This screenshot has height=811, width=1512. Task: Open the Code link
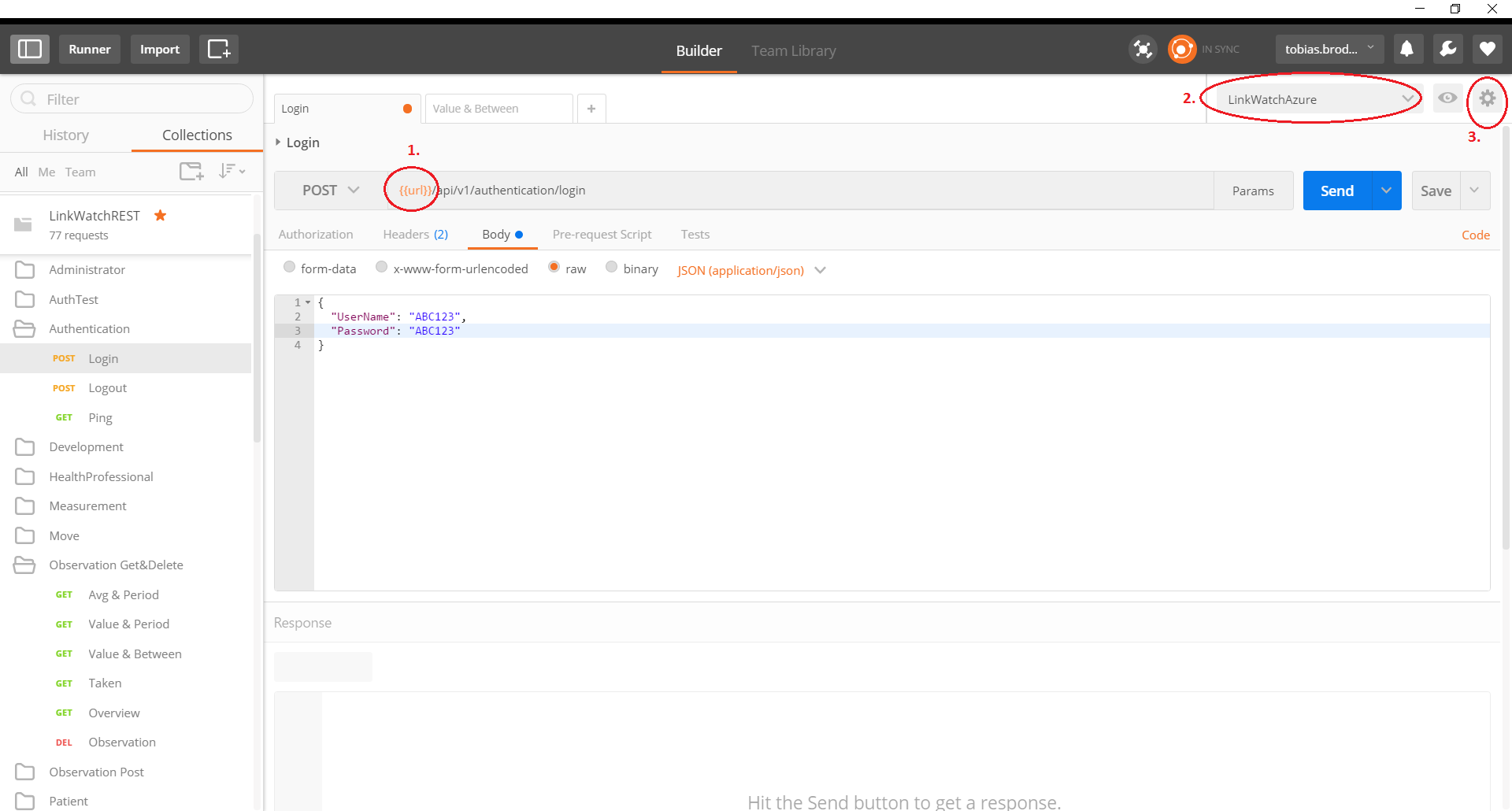click(x=1476, y=235)
